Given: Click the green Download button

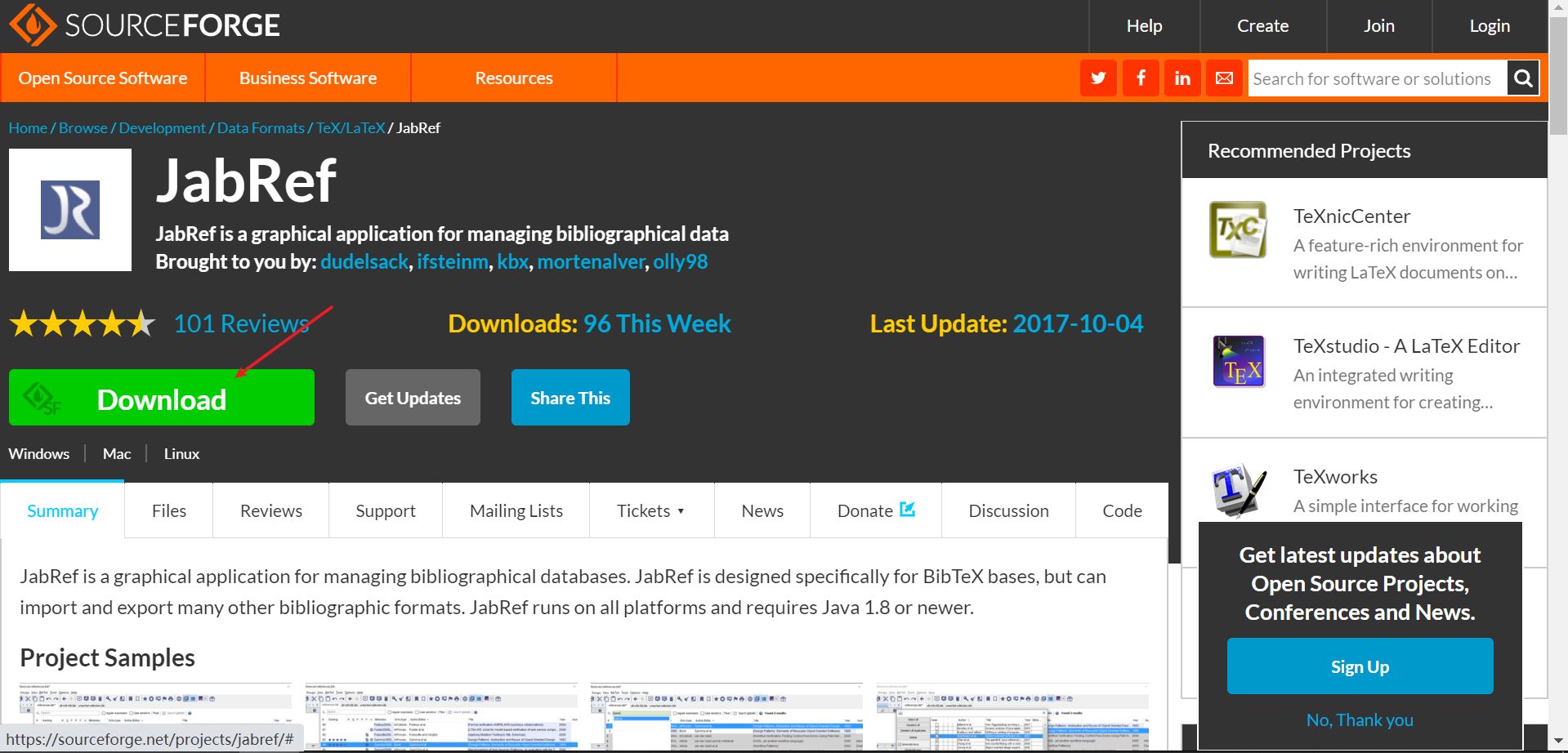Looking at the screenshot, I should click(x=162, y=398).
